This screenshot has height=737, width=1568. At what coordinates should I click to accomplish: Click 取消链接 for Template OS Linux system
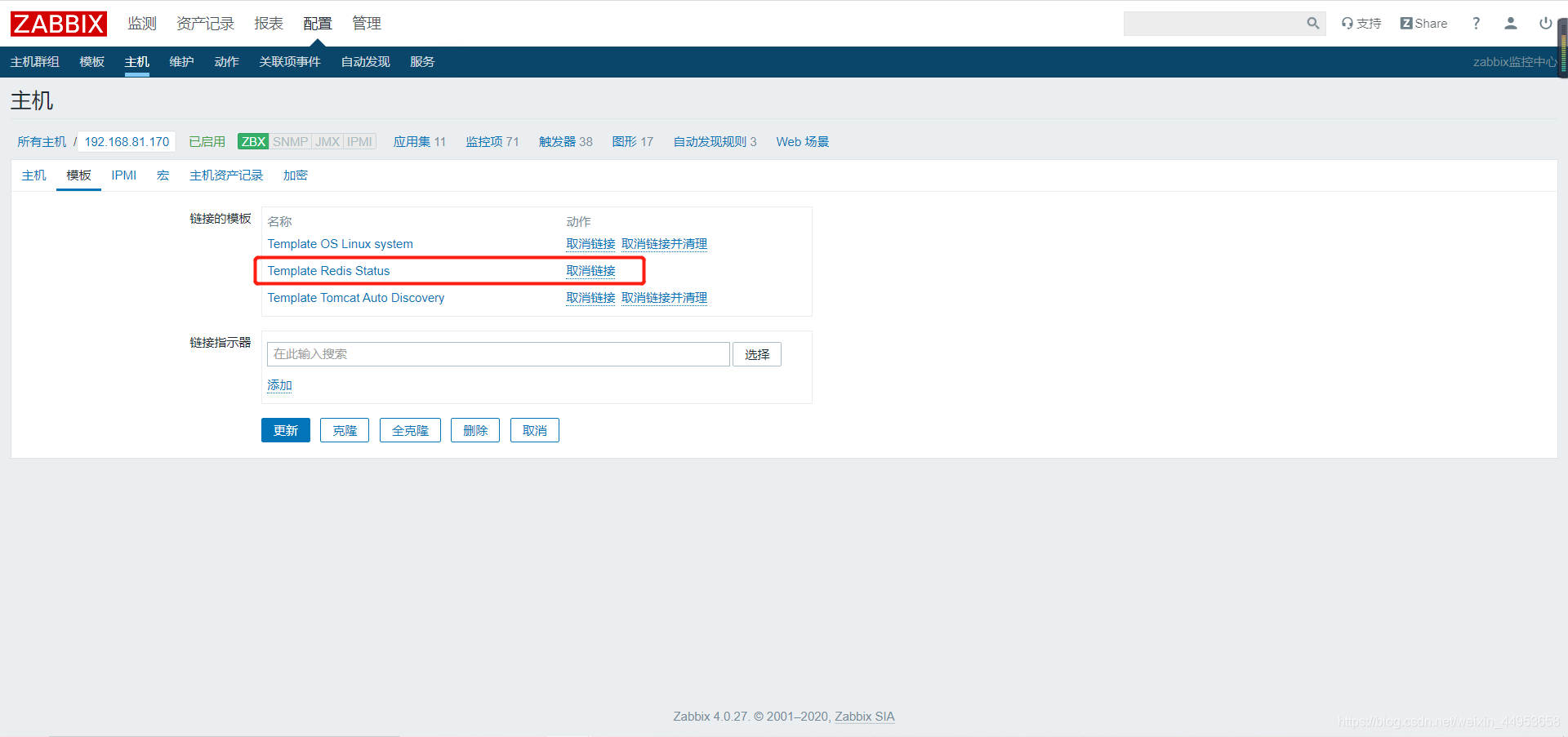591,244
